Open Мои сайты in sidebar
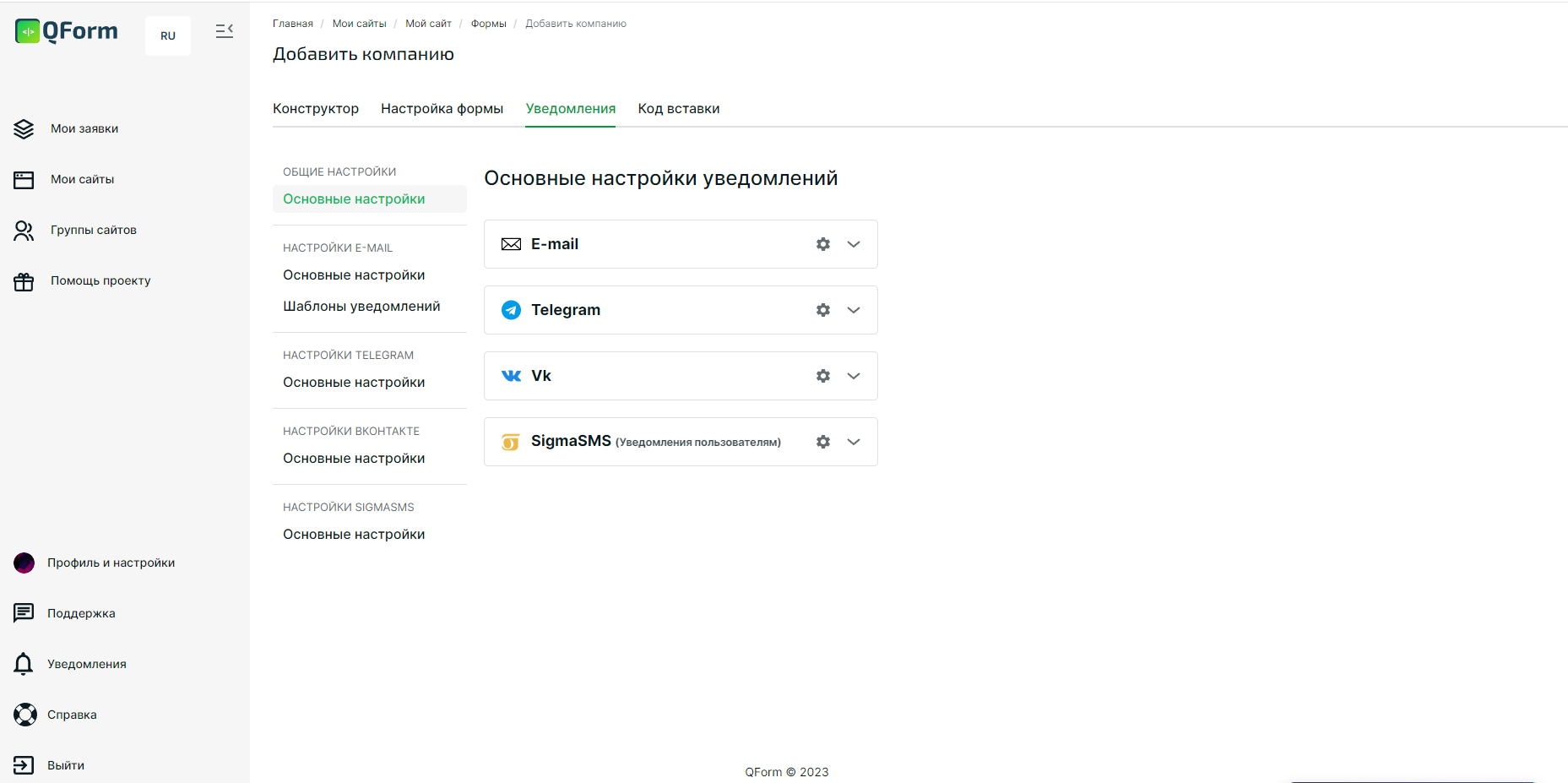Viewport: 1568px width, 783px height. coord(82,179)
